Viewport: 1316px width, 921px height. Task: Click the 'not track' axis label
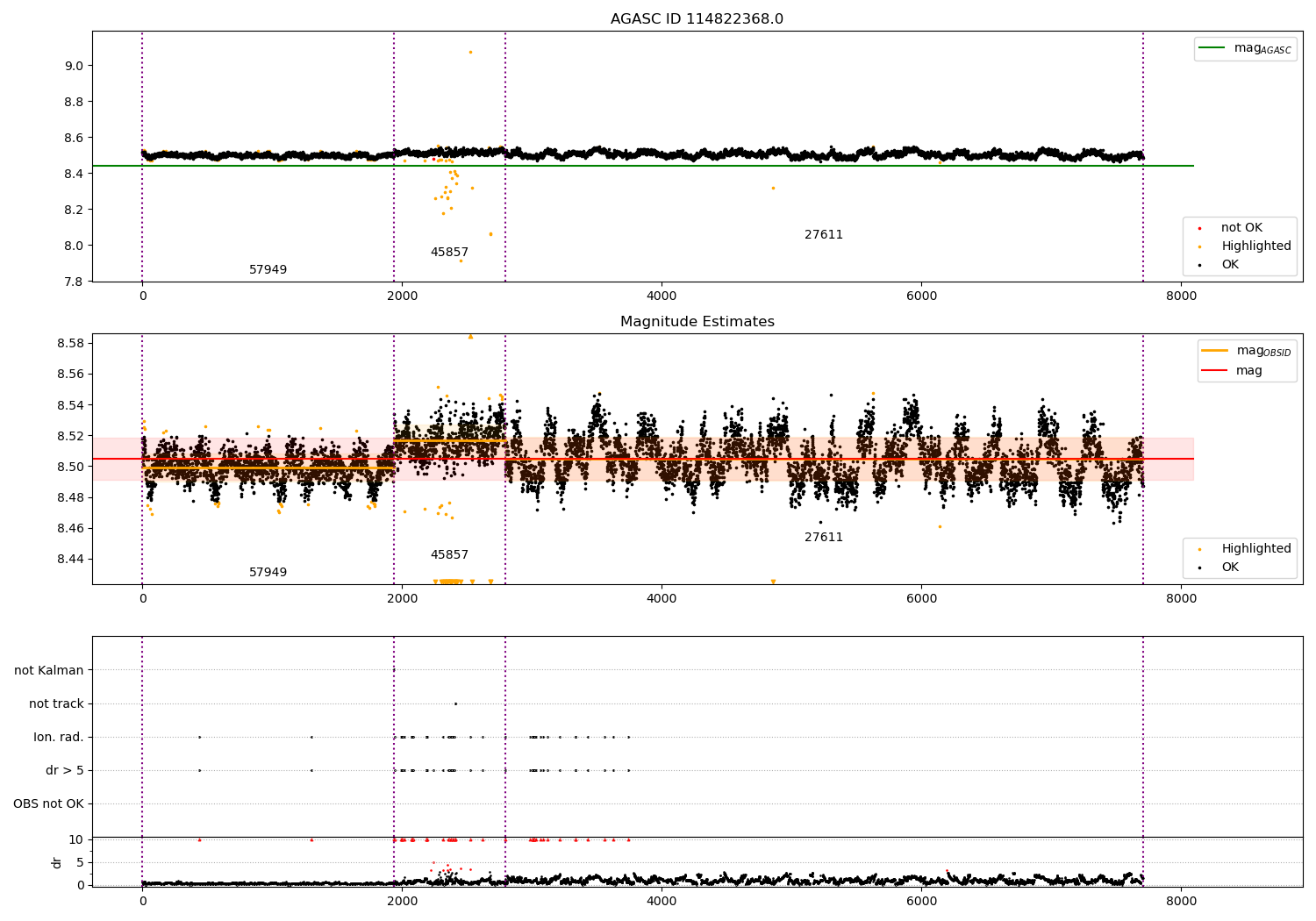tap(56, 704)
